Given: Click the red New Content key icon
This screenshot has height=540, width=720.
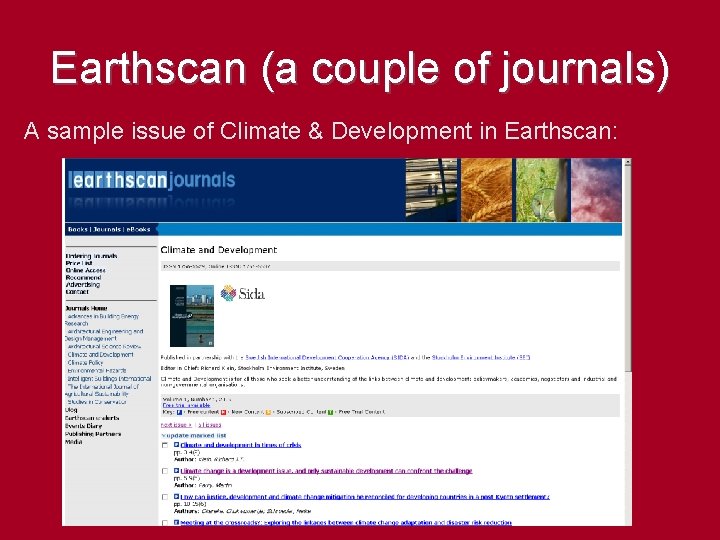Looking at the screenshot, I should point(224,412).
